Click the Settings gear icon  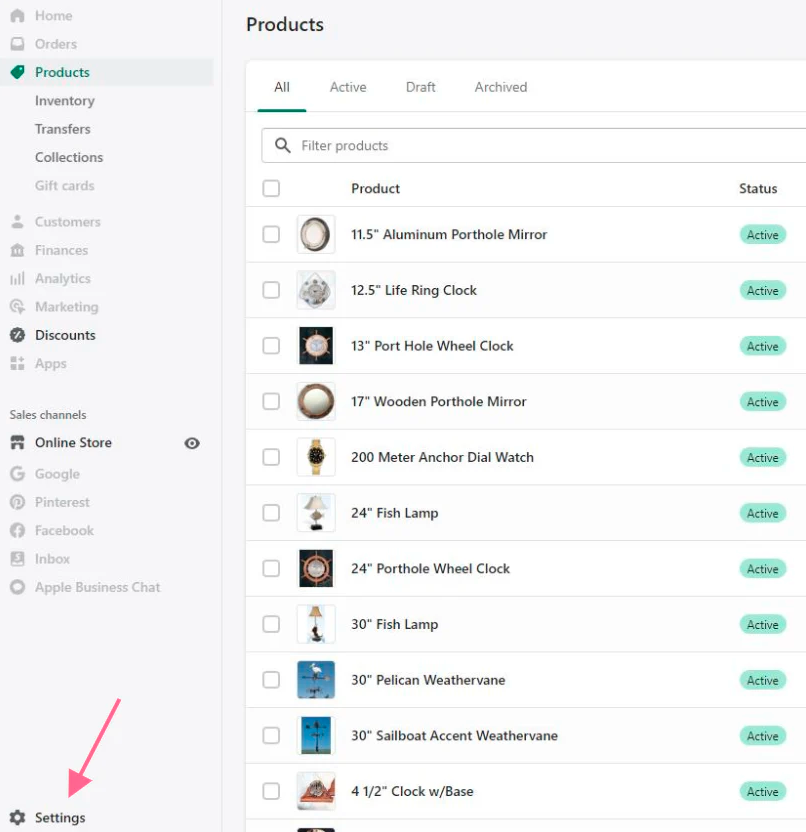(x=17, y=817)
